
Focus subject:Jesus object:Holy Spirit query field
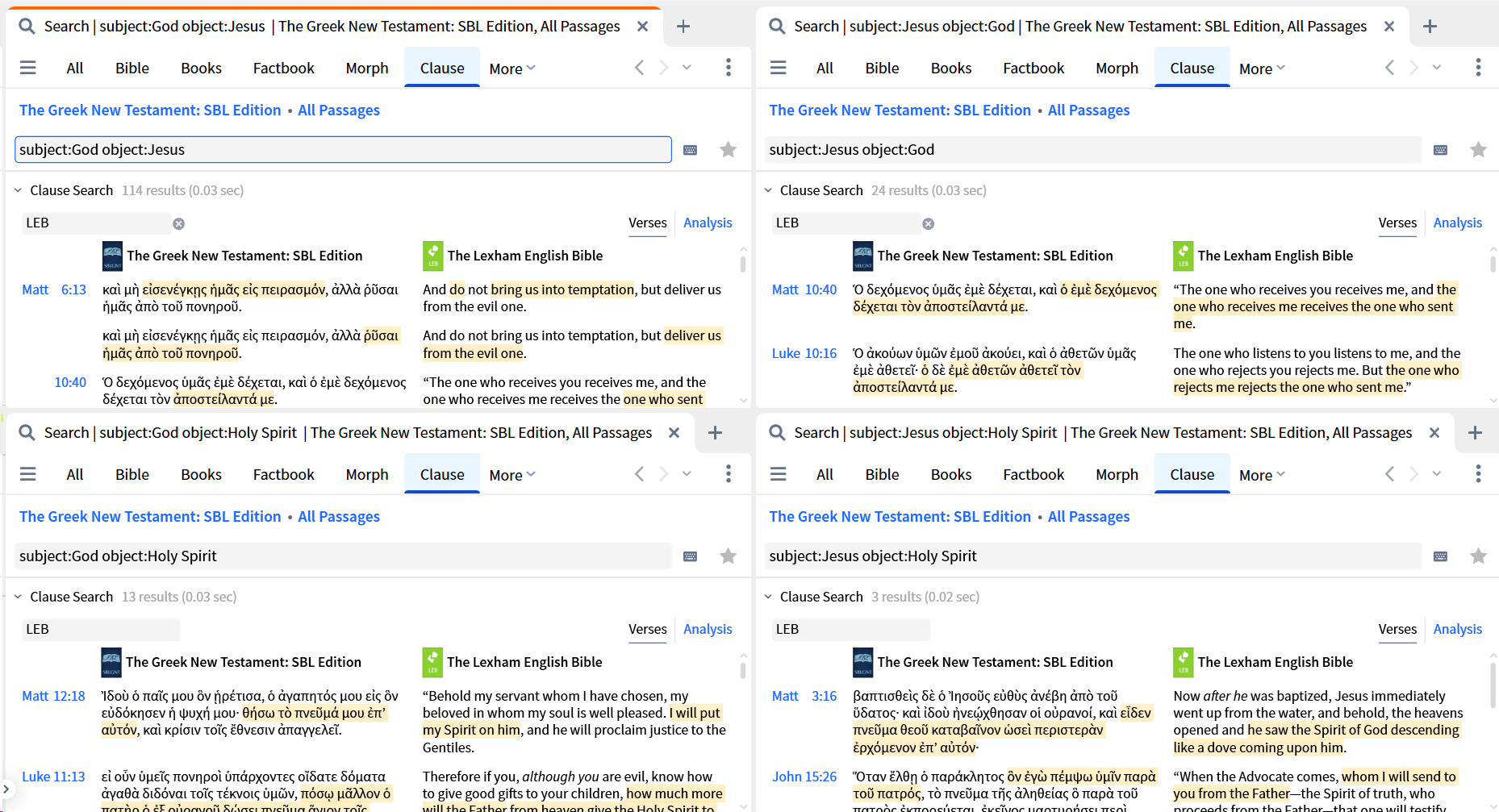1093,556
